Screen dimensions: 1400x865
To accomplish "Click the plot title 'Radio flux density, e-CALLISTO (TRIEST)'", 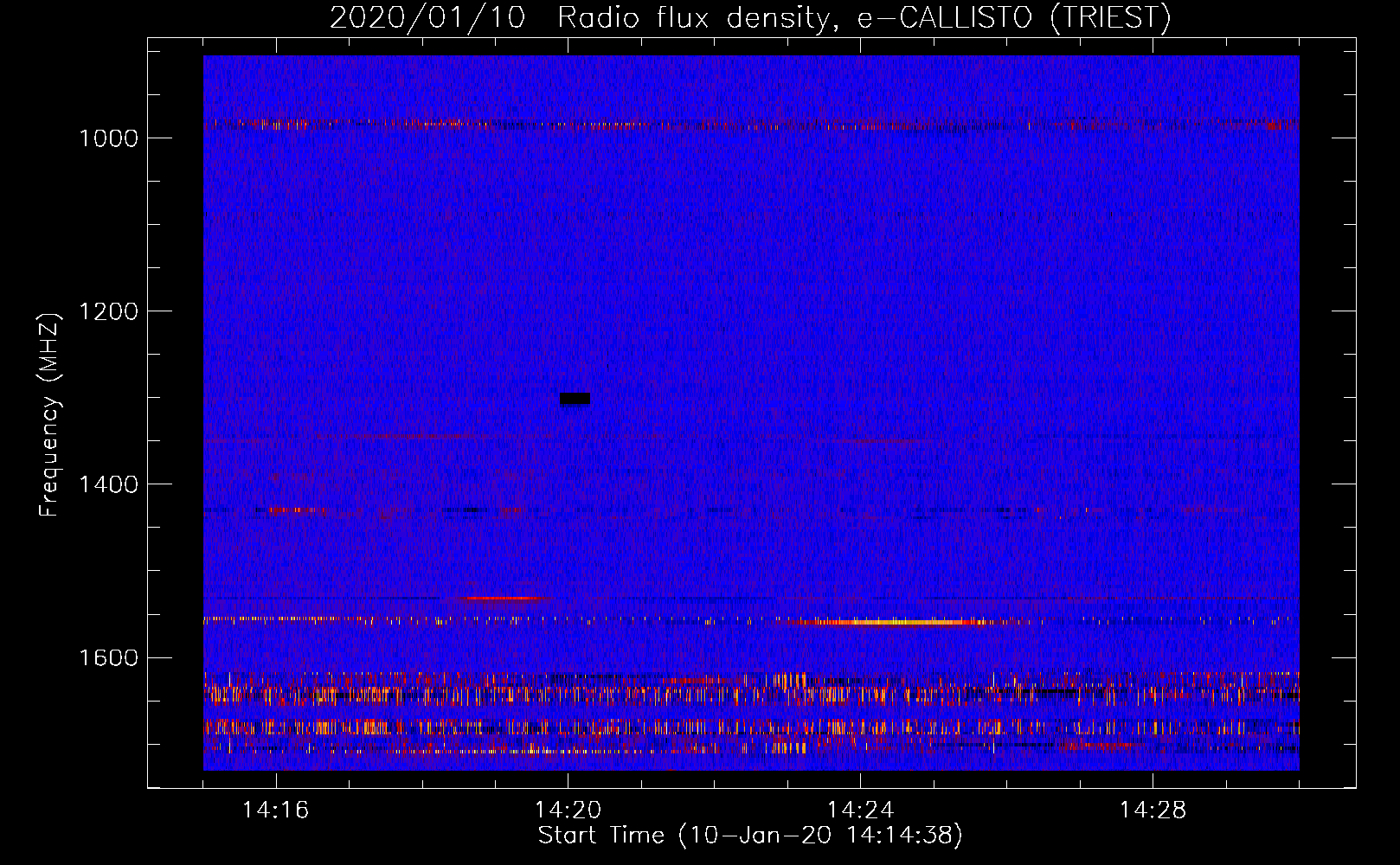I will tap(864, 18).
